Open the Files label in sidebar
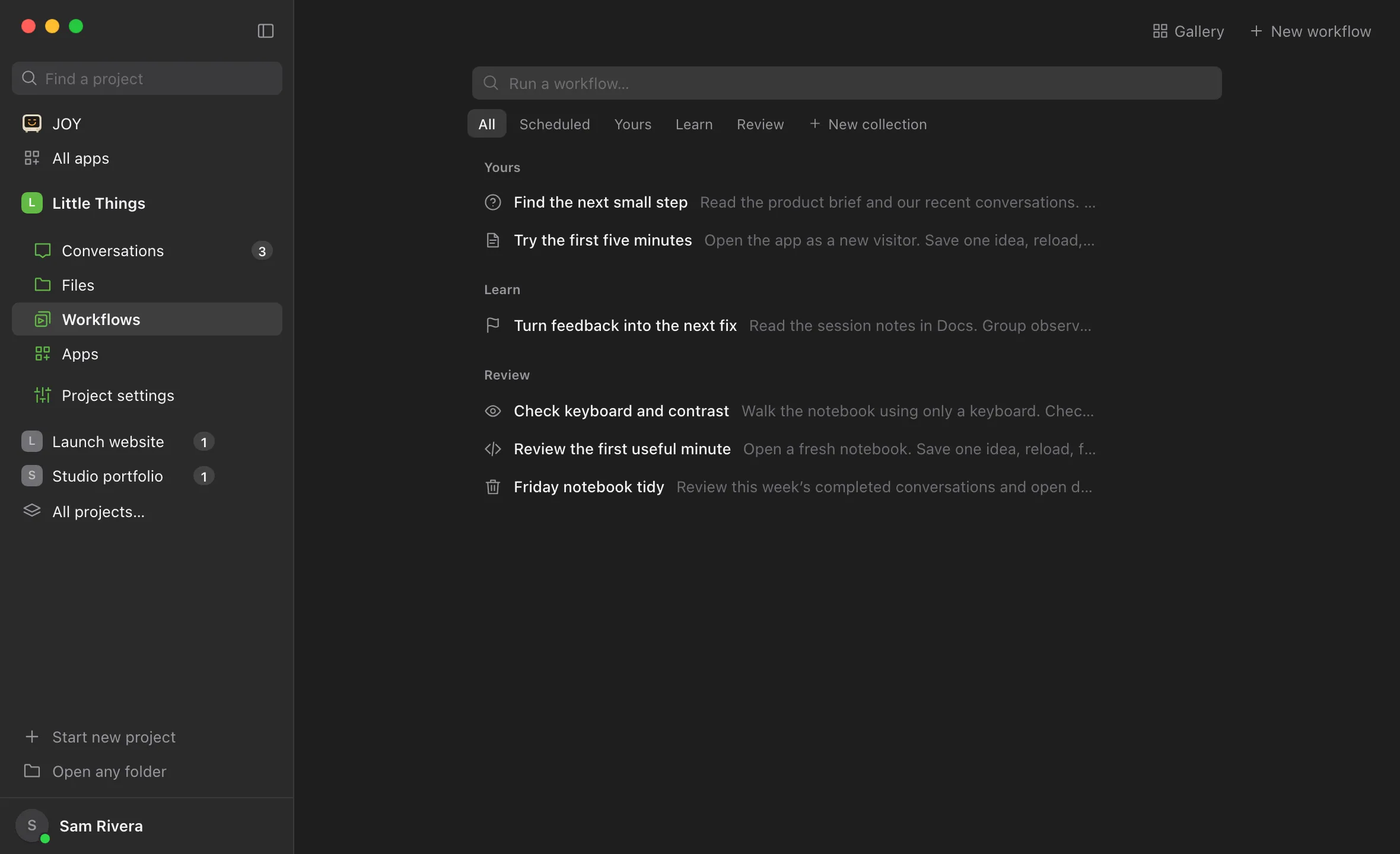Screen dimensions: 1400x854 [x=78, y=285]
